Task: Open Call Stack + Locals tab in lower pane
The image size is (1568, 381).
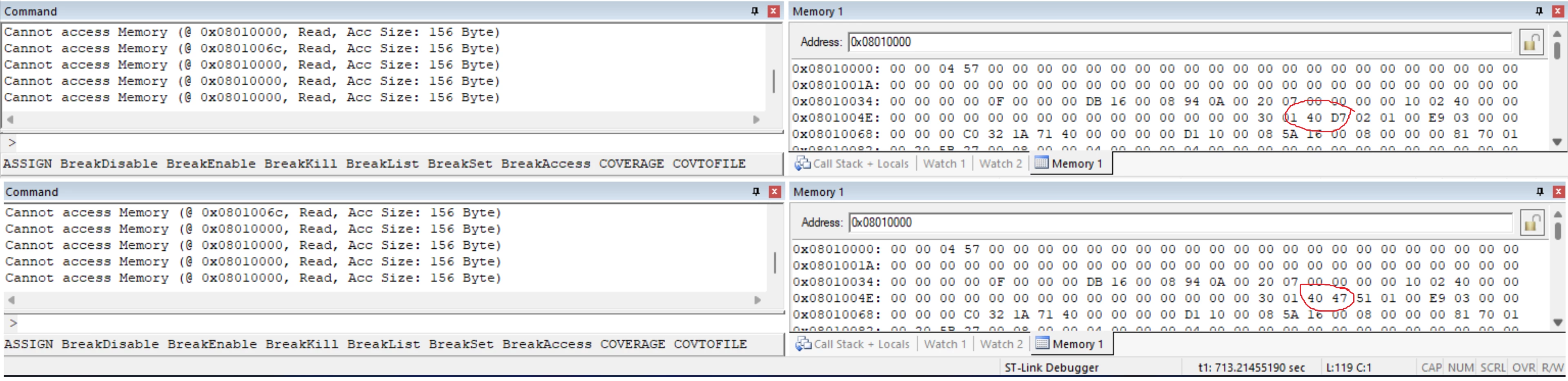Action: point(853,345)
